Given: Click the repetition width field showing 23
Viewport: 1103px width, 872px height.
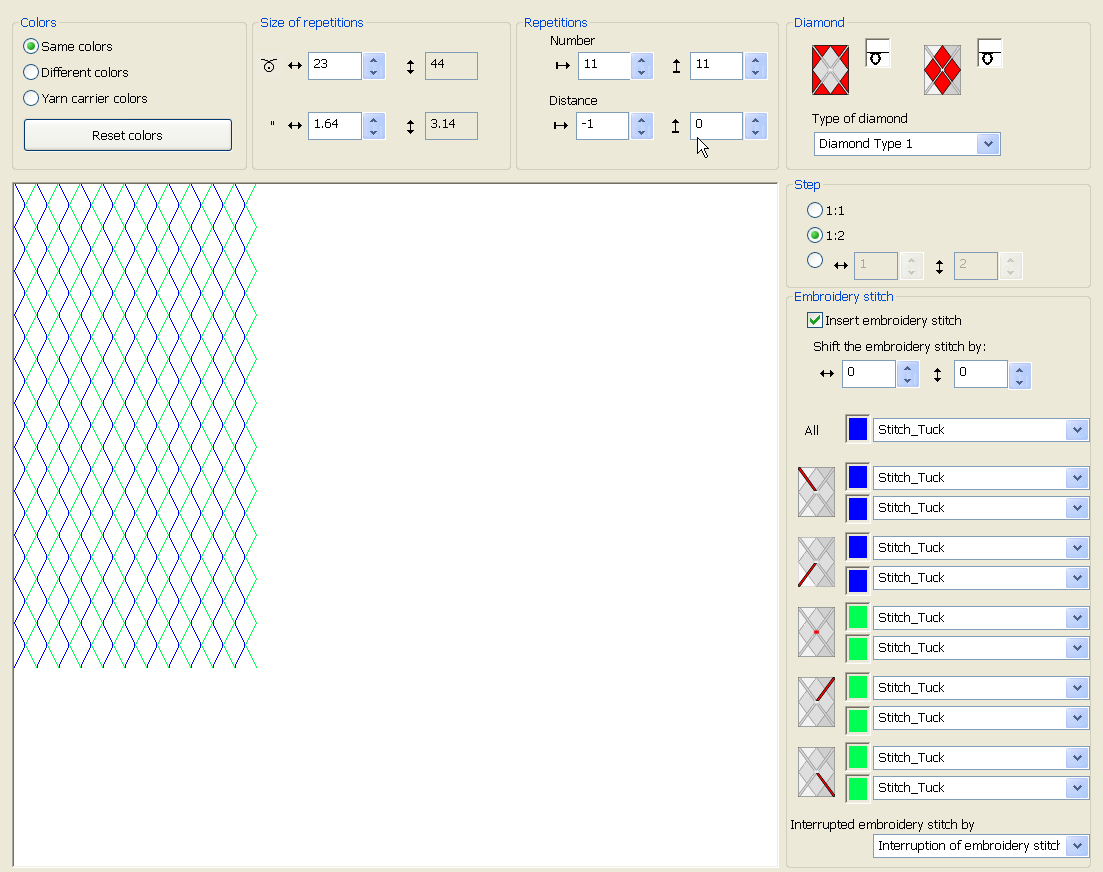Looking at the screenshot, I should coord(334,66).
